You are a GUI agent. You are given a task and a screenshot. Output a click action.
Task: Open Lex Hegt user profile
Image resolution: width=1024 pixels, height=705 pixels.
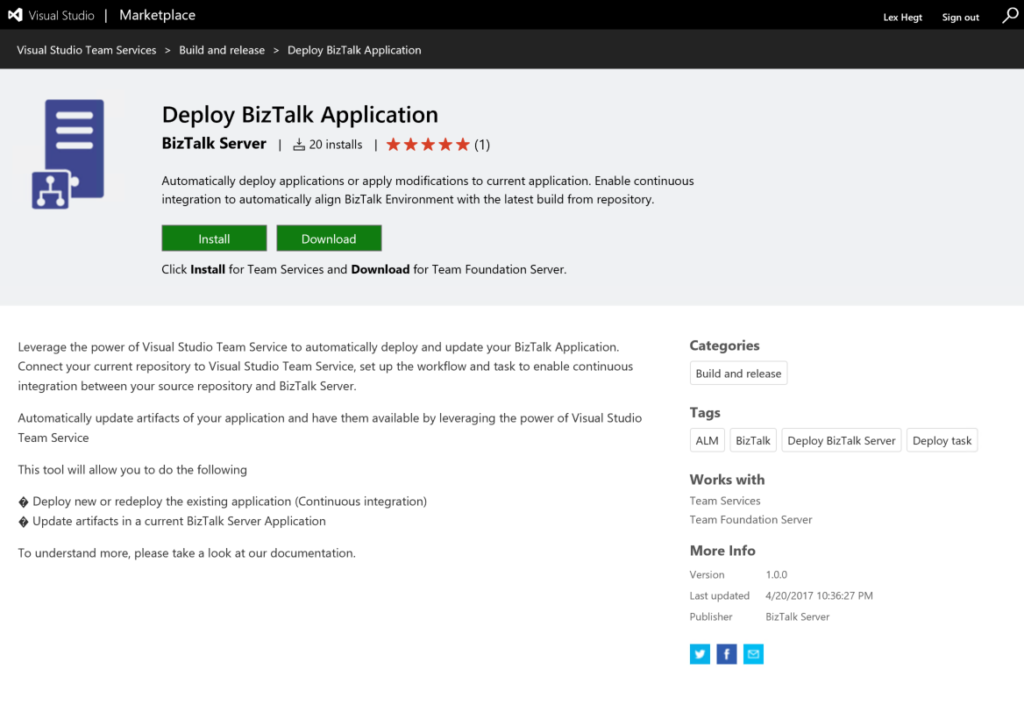point(905,17)
